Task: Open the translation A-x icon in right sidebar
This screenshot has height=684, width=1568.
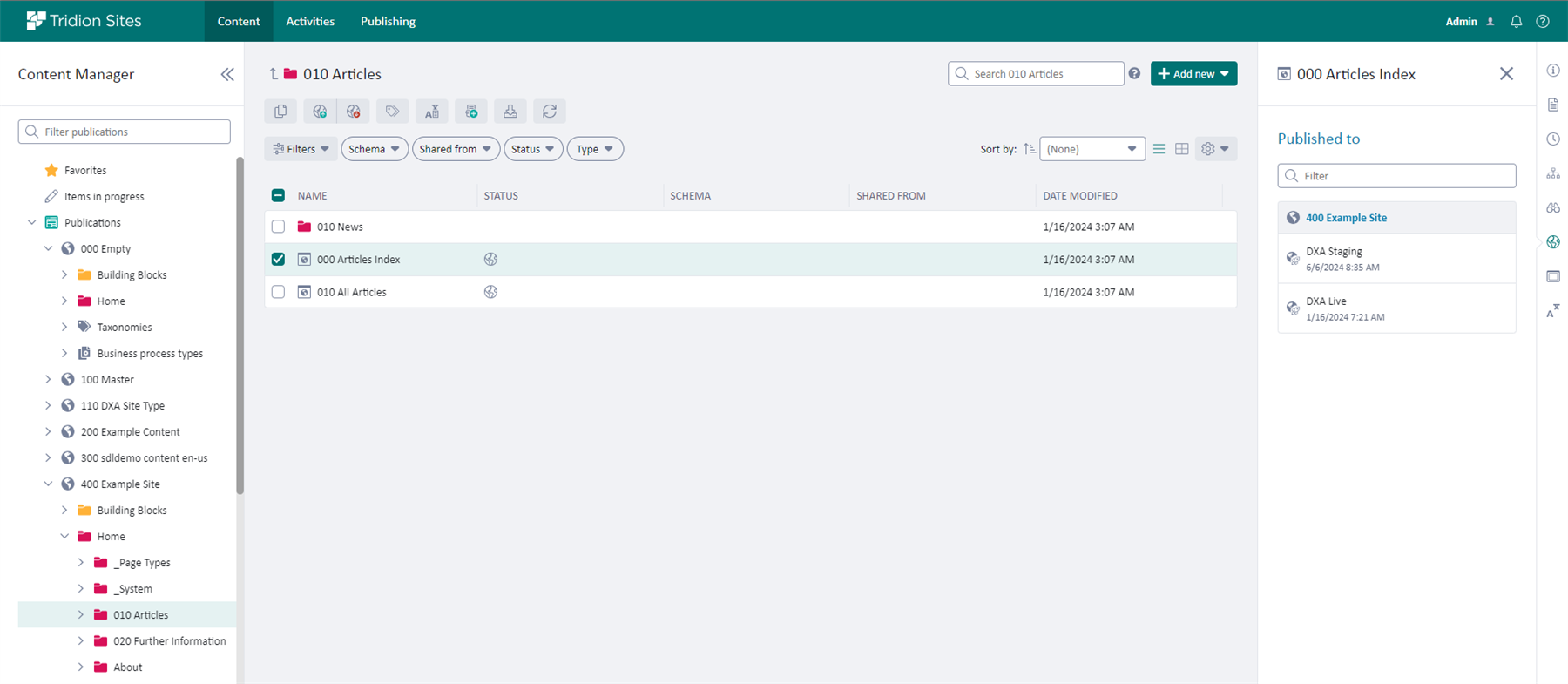Action: 1553,310
